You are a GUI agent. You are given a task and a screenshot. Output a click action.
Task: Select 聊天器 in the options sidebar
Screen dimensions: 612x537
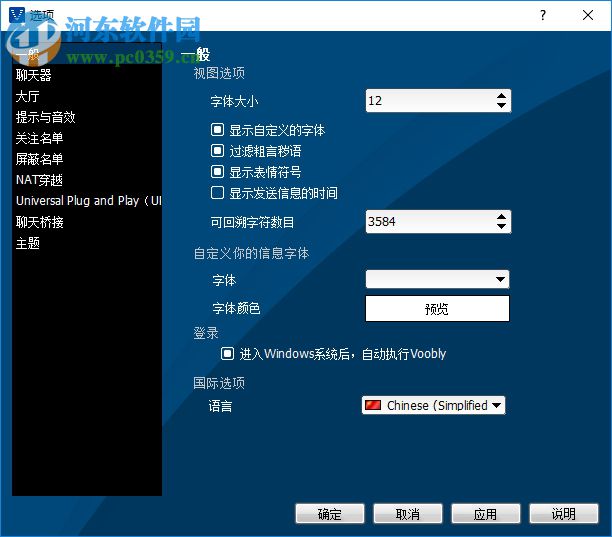click(87, 75)
